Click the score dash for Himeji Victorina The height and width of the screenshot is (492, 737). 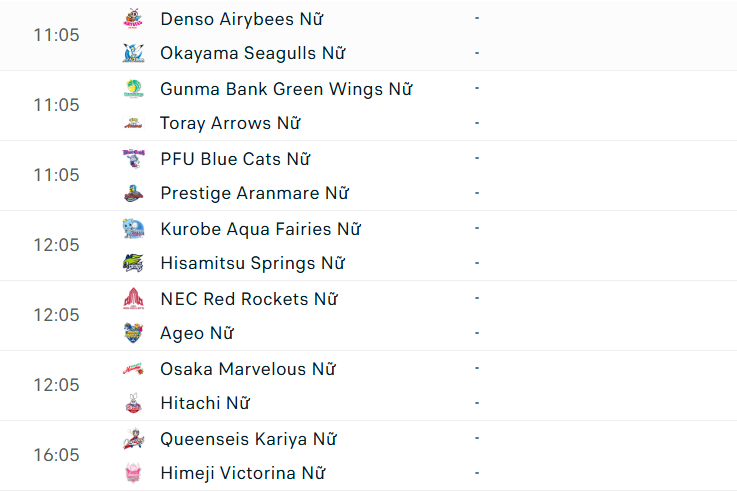tap(477, 473)
